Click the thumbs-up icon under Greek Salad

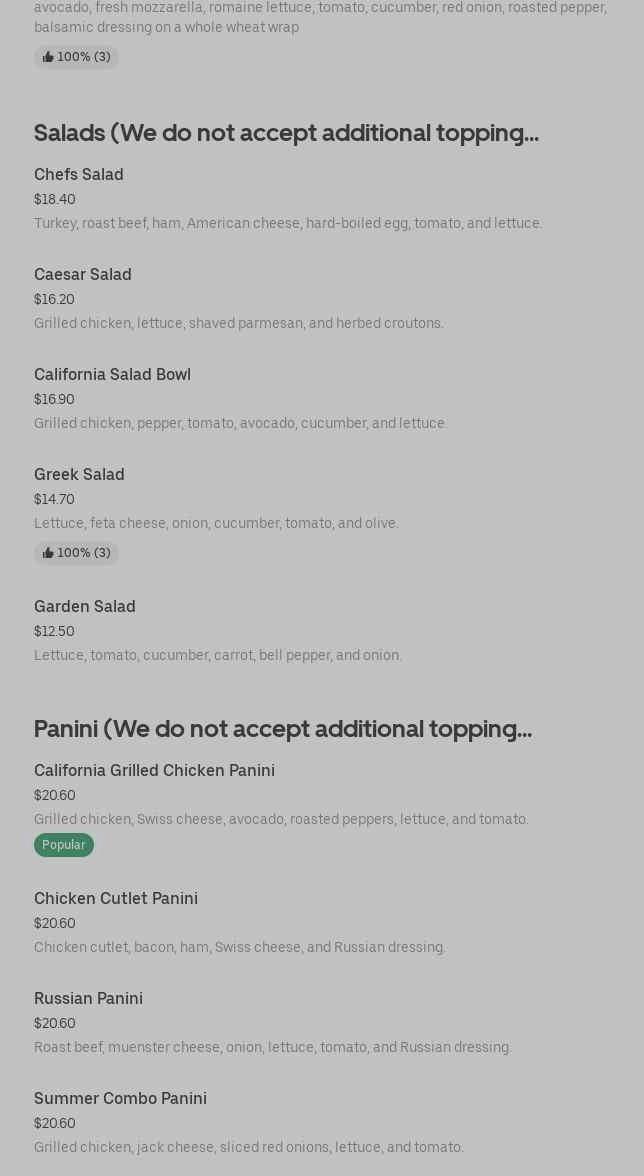[x=48, y=553]
